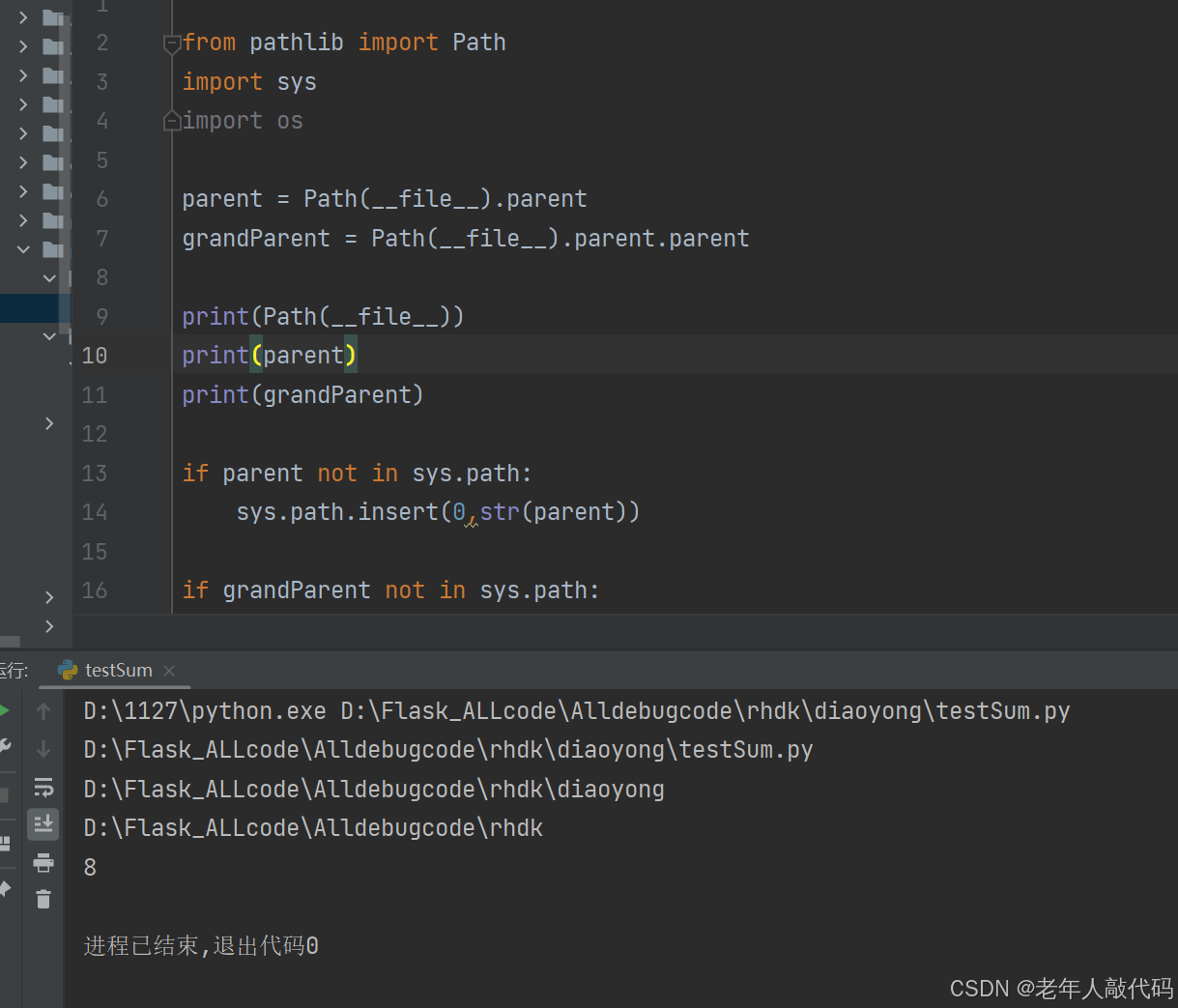Click the Python icon on testSum tab

68,670
